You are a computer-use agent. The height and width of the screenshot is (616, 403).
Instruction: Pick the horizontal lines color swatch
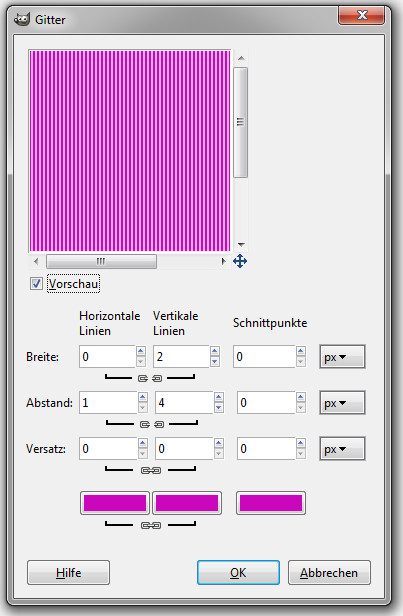(115, 503)
